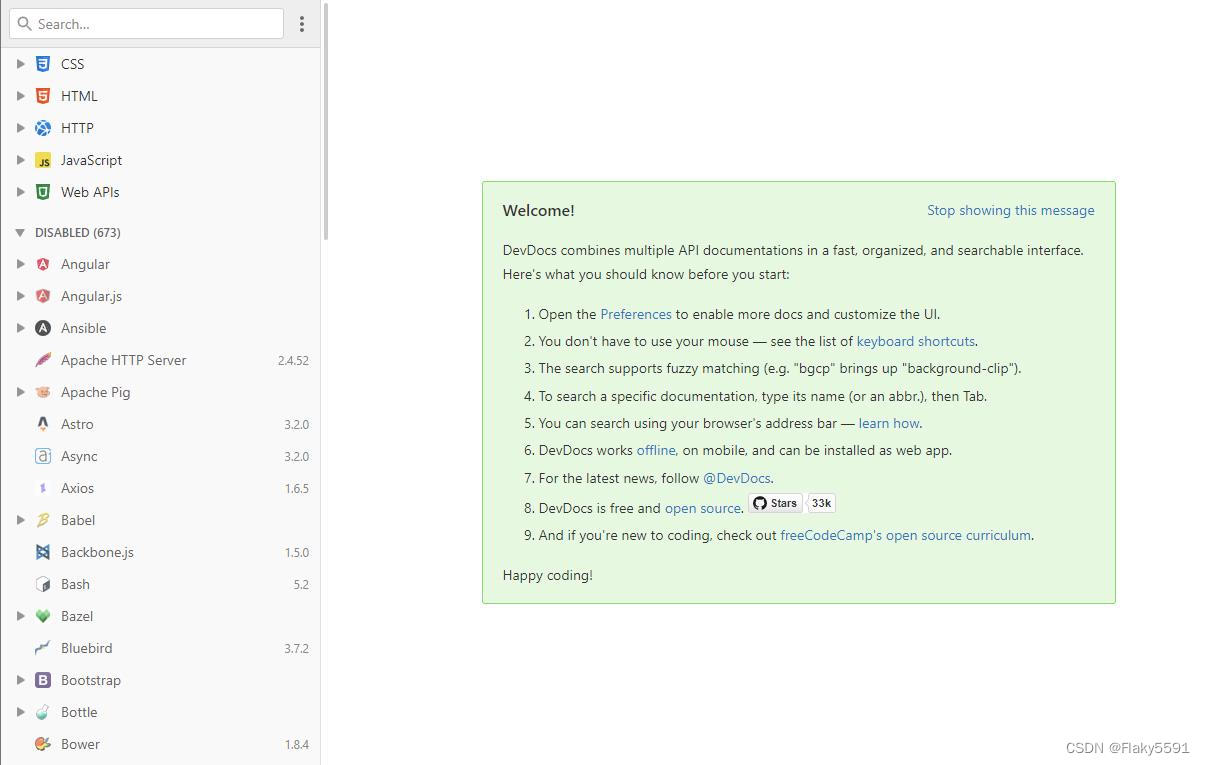Open the Preferences link
Screen dimensions: 1205x765
(636, 314)
